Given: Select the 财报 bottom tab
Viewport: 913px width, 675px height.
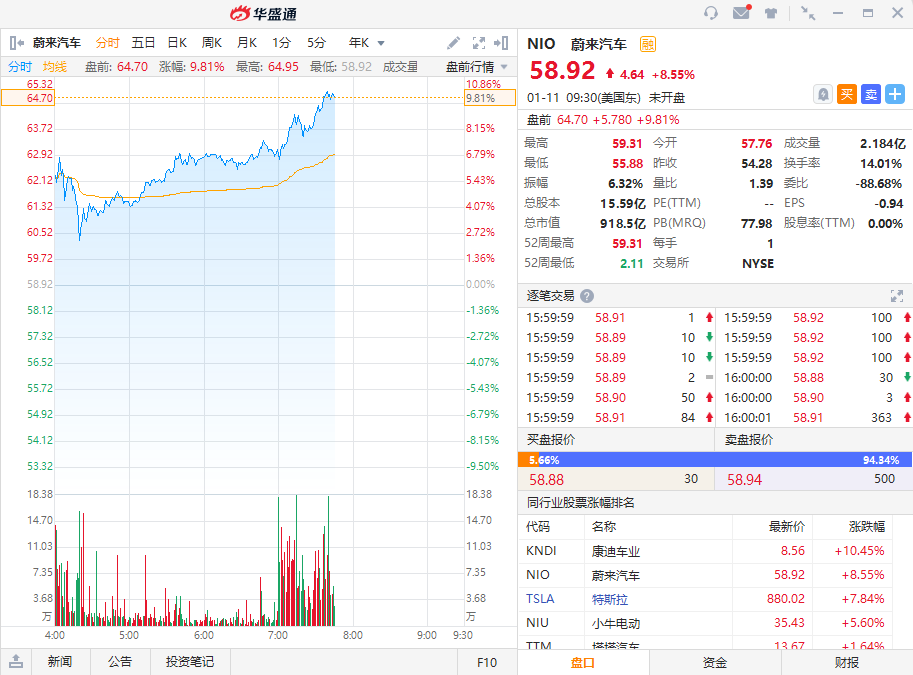Looking at the screenshot, I should click(847, 662).
